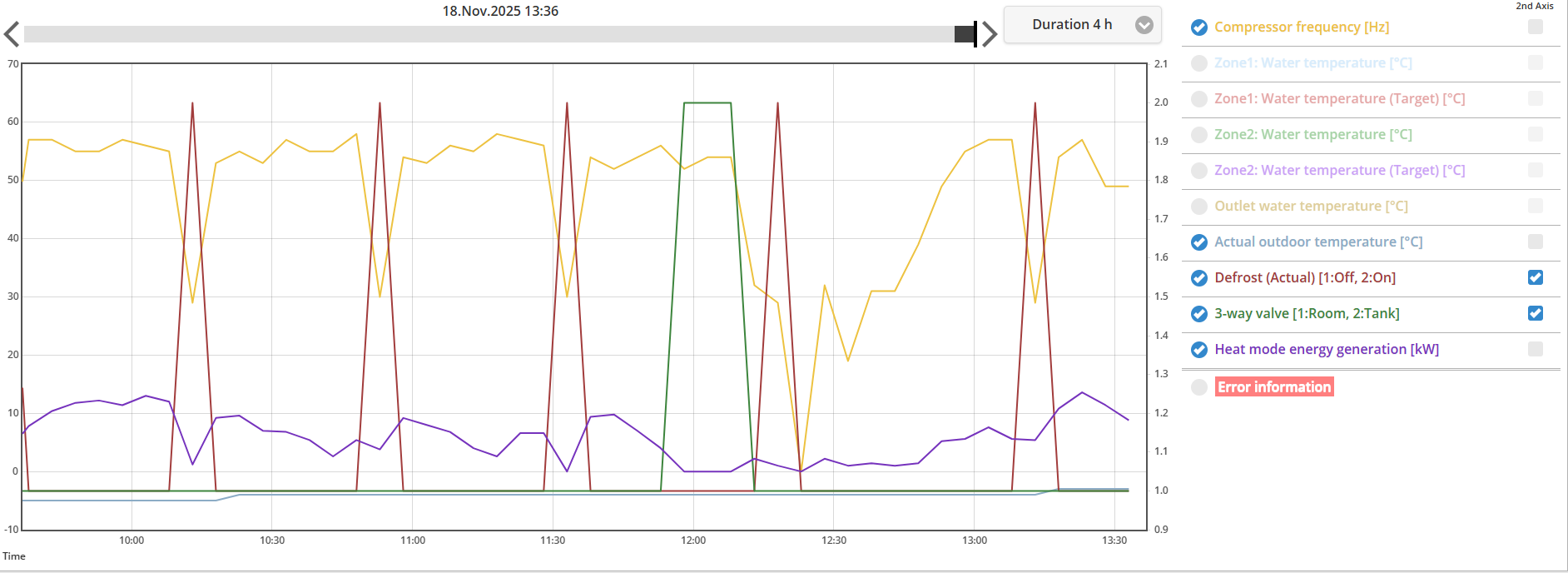Enable 2nd Axis for Heat mode energy generation
The image size is (1568, 573).
[1536, 349]
